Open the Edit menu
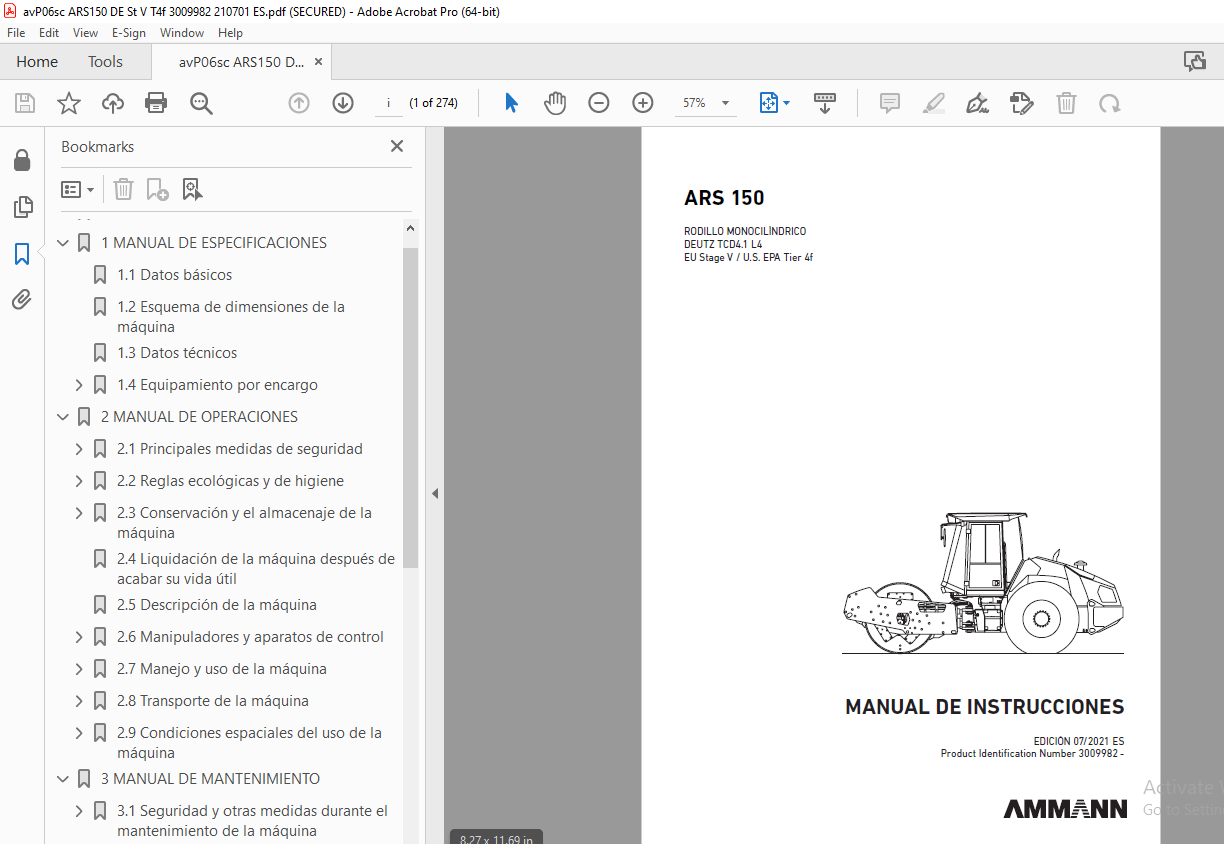Viewport: 1224px width, 844px height. [49, 33]
